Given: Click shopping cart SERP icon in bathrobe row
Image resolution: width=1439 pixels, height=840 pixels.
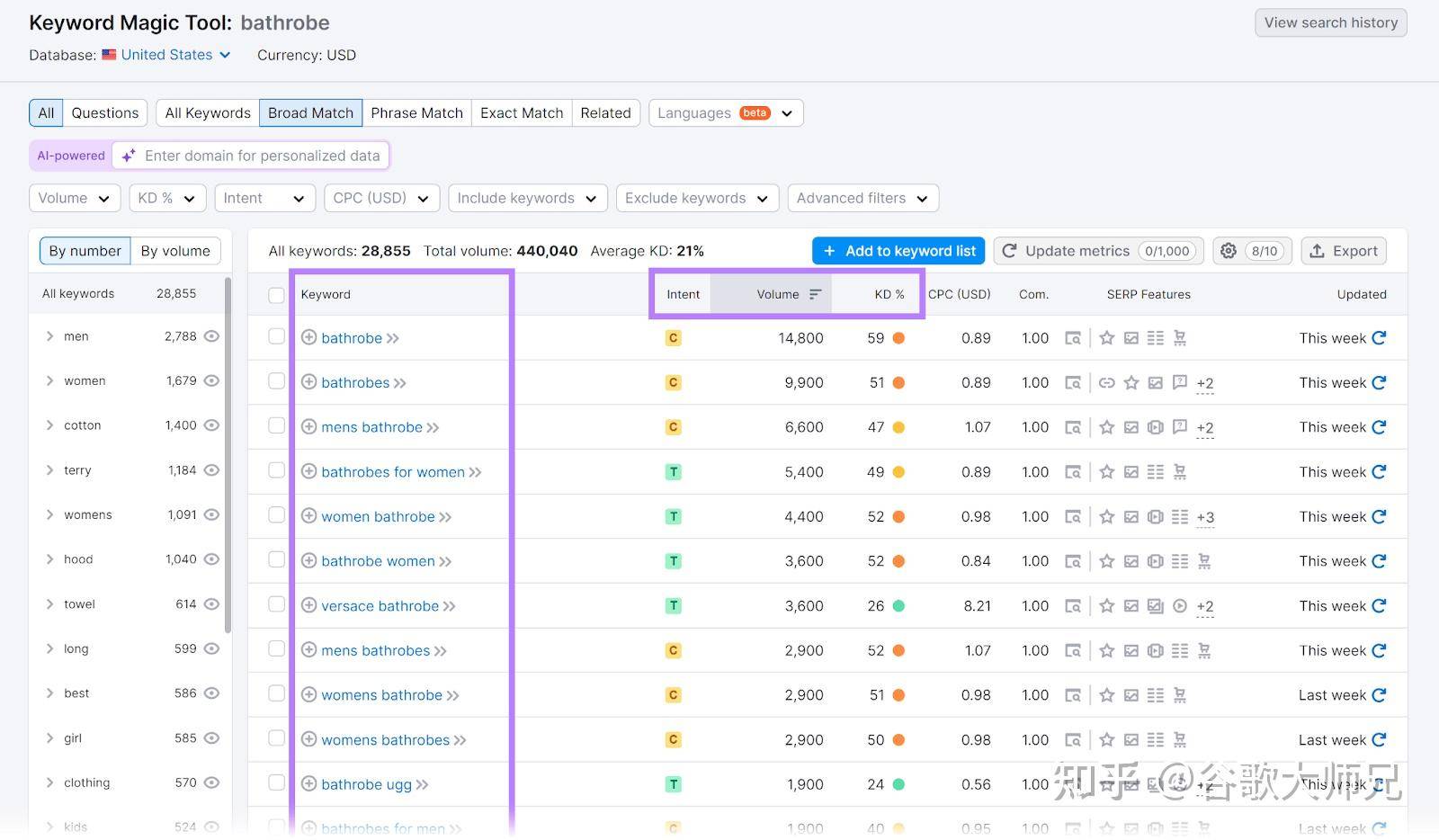Looking at the screenshot, I should (1180, 338).
